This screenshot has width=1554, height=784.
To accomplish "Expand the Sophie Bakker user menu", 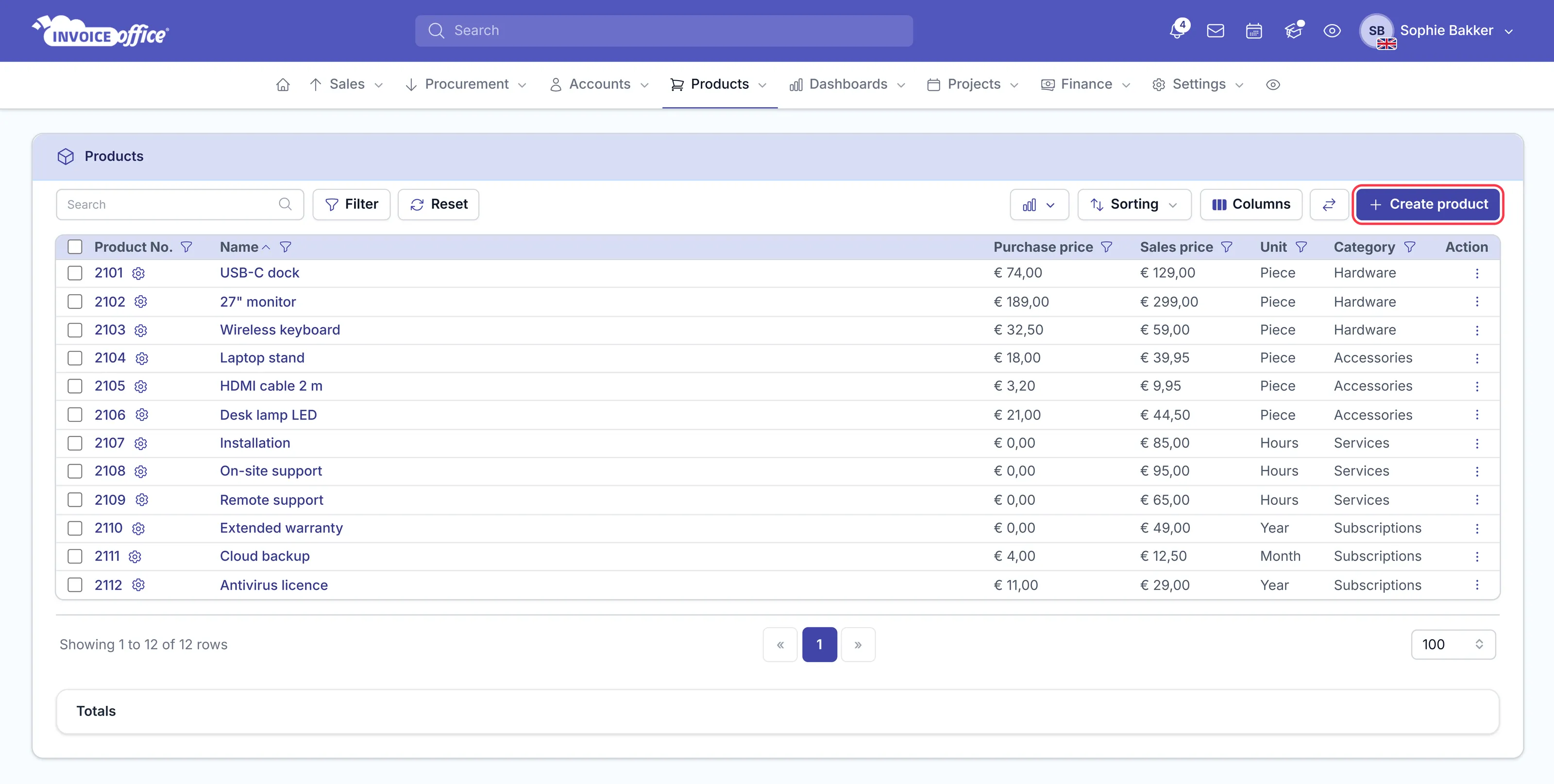I will click(1437, 31).
